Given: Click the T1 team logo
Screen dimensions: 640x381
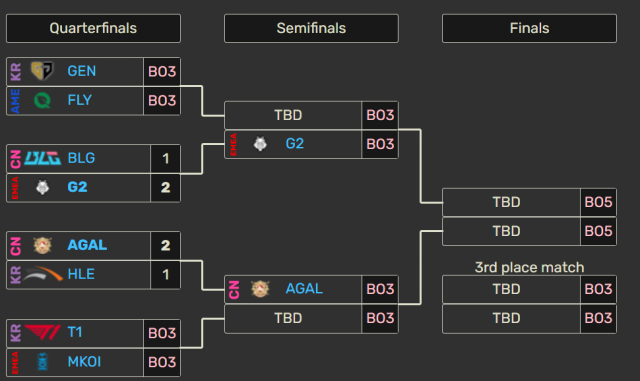Looking at the screenshot, I should point(42,332).
